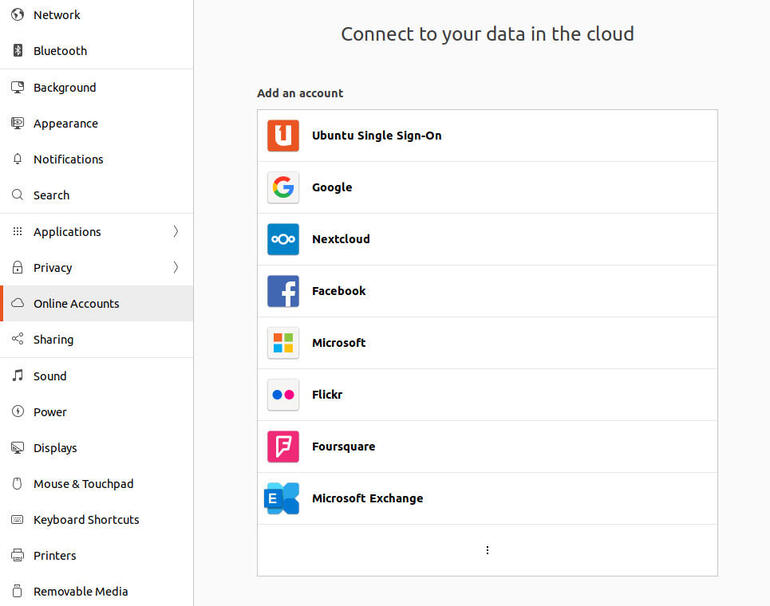Click the Online Accounts cloud icon
This screenshot has height=606, width=770.
[x=18, y=303]
